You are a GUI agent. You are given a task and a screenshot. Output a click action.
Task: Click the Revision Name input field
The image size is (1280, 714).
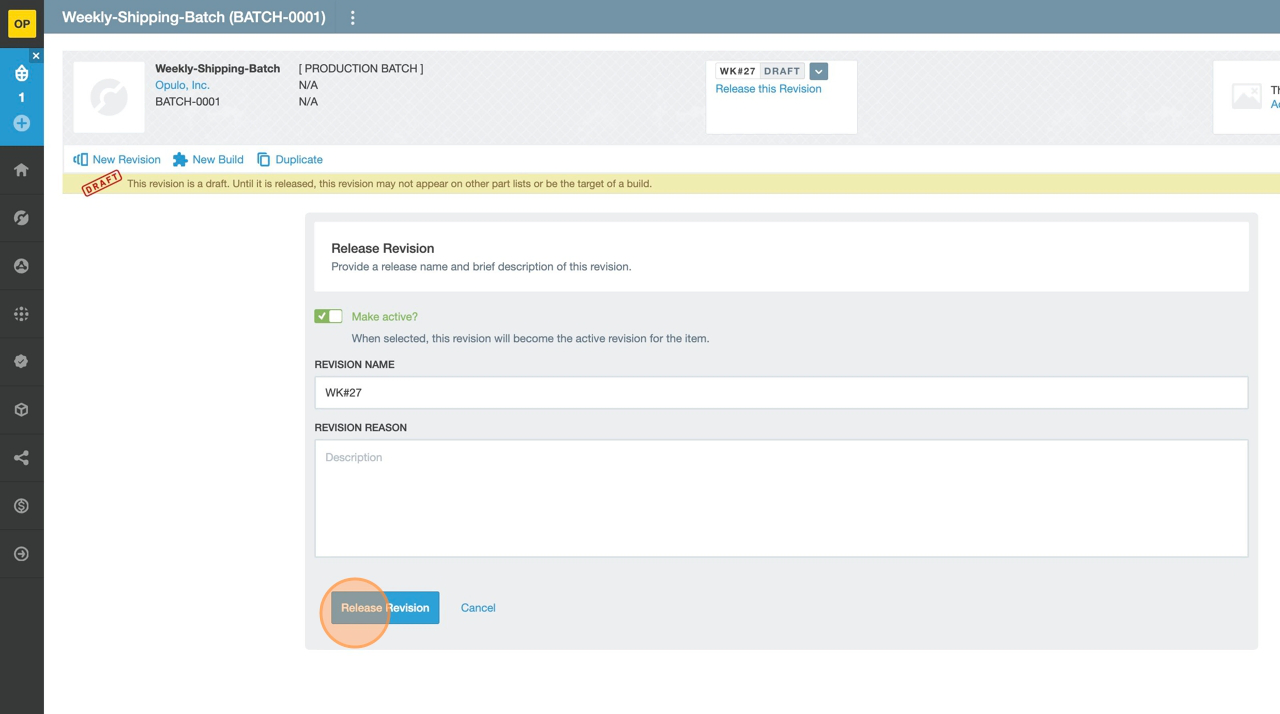[x=780, y=392]
